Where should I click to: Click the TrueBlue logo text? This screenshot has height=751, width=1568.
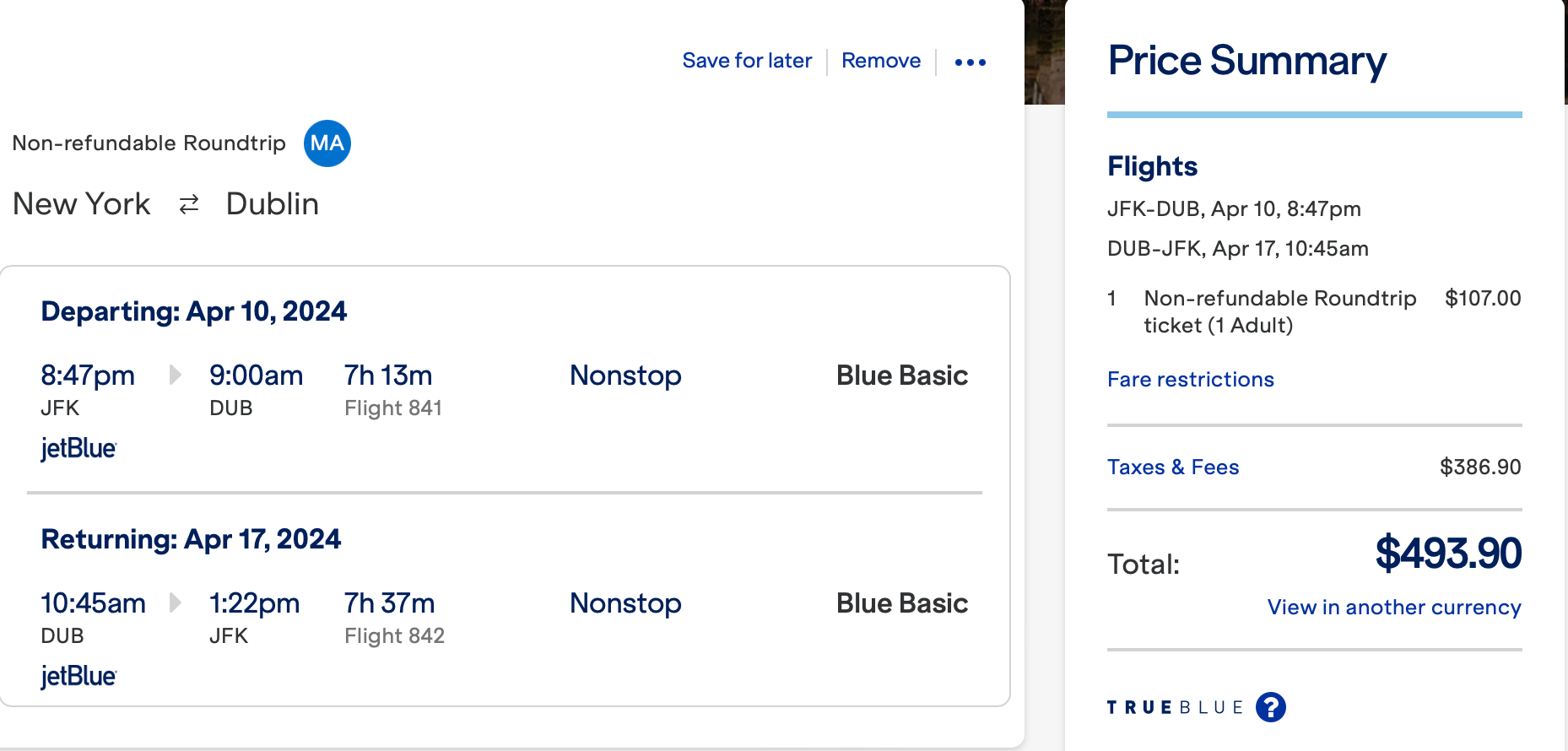point(1175,707)
